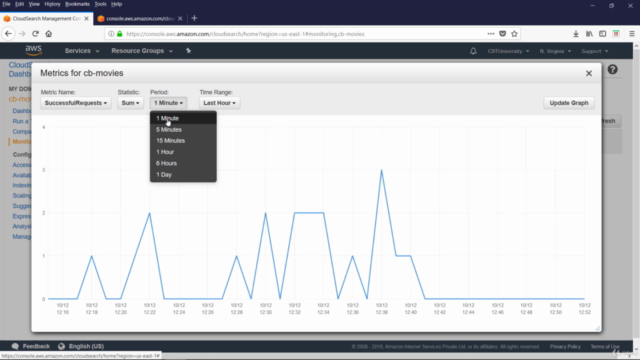This screenshot has width=640, height=360.
Task: Collapse the 1 Minute period dropdown
Action: tap(169, 103)
